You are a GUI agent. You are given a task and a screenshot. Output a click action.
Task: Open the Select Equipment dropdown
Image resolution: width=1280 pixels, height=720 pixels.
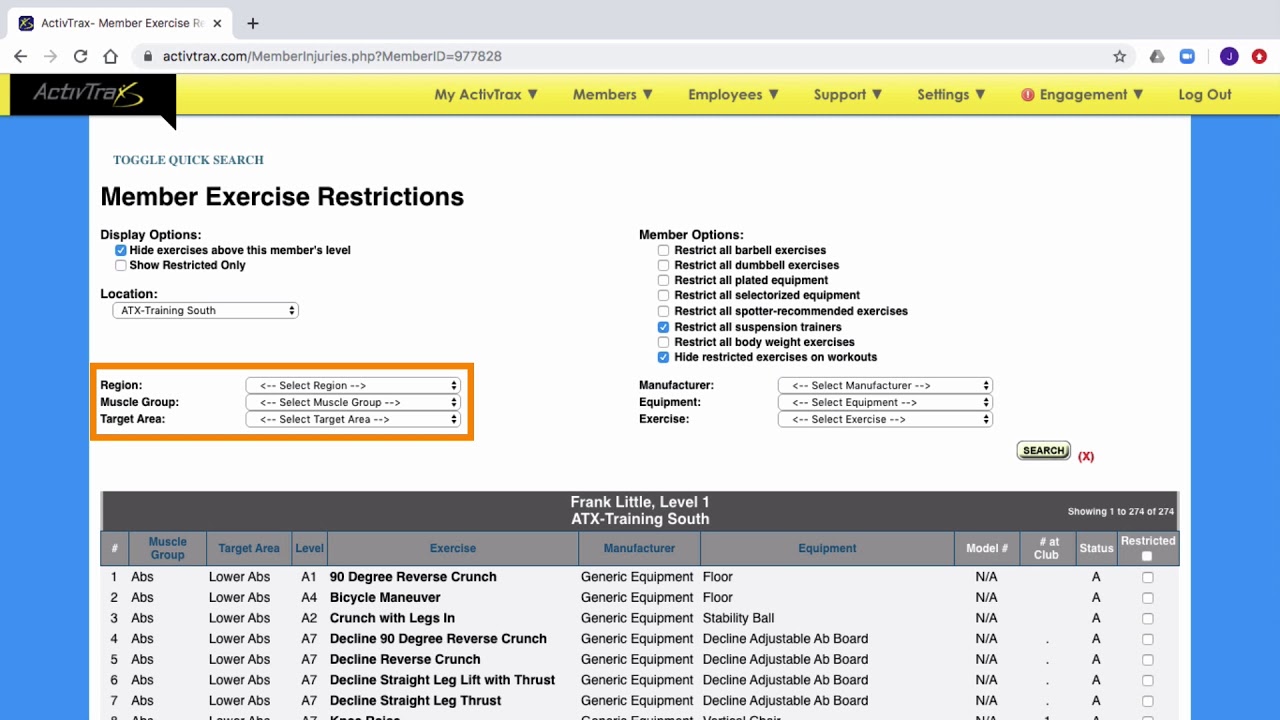(885, 402)
